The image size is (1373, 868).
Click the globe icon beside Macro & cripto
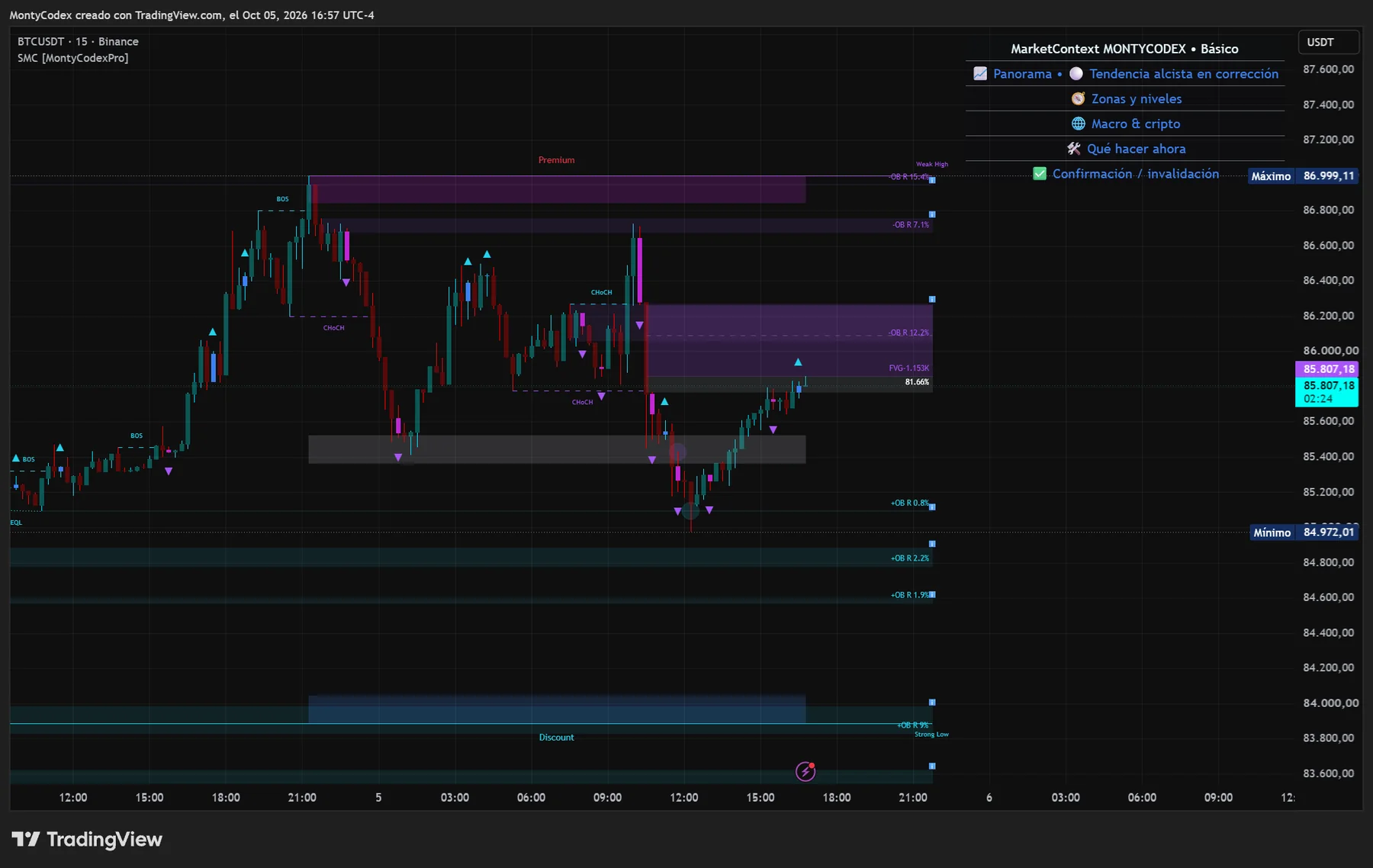(1079, 124)
